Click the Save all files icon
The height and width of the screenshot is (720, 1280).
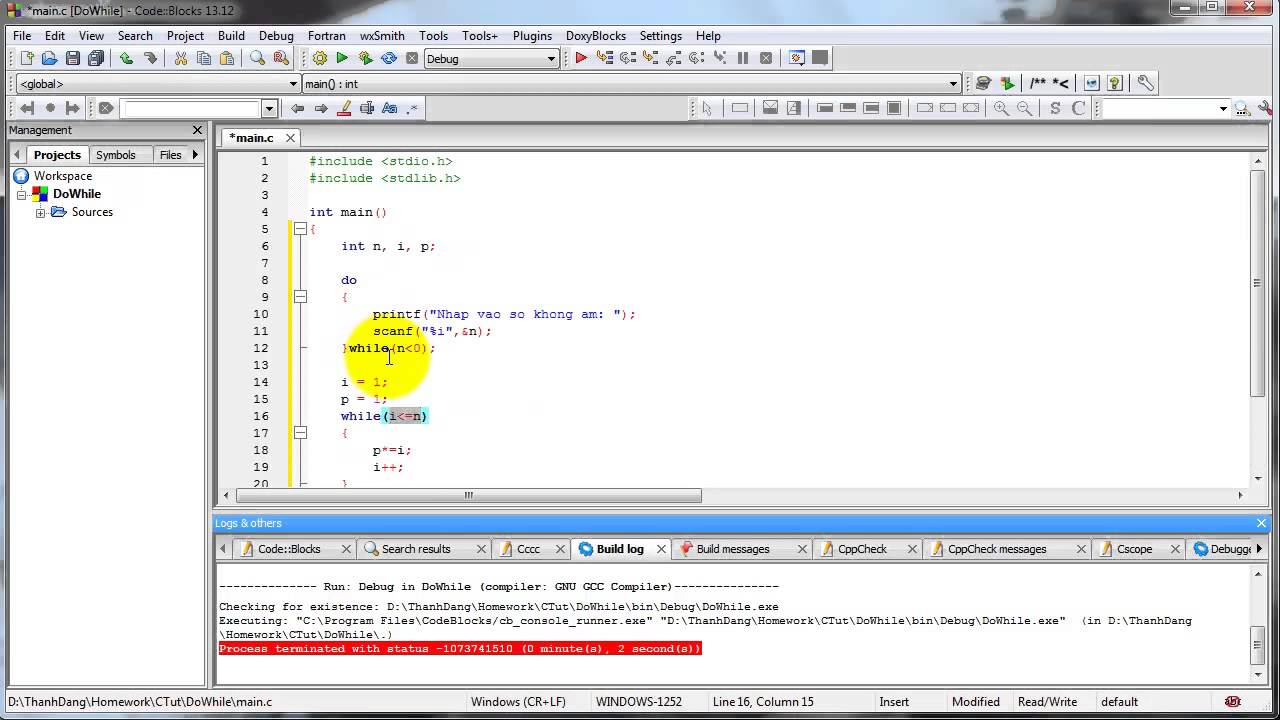(96, 58)
